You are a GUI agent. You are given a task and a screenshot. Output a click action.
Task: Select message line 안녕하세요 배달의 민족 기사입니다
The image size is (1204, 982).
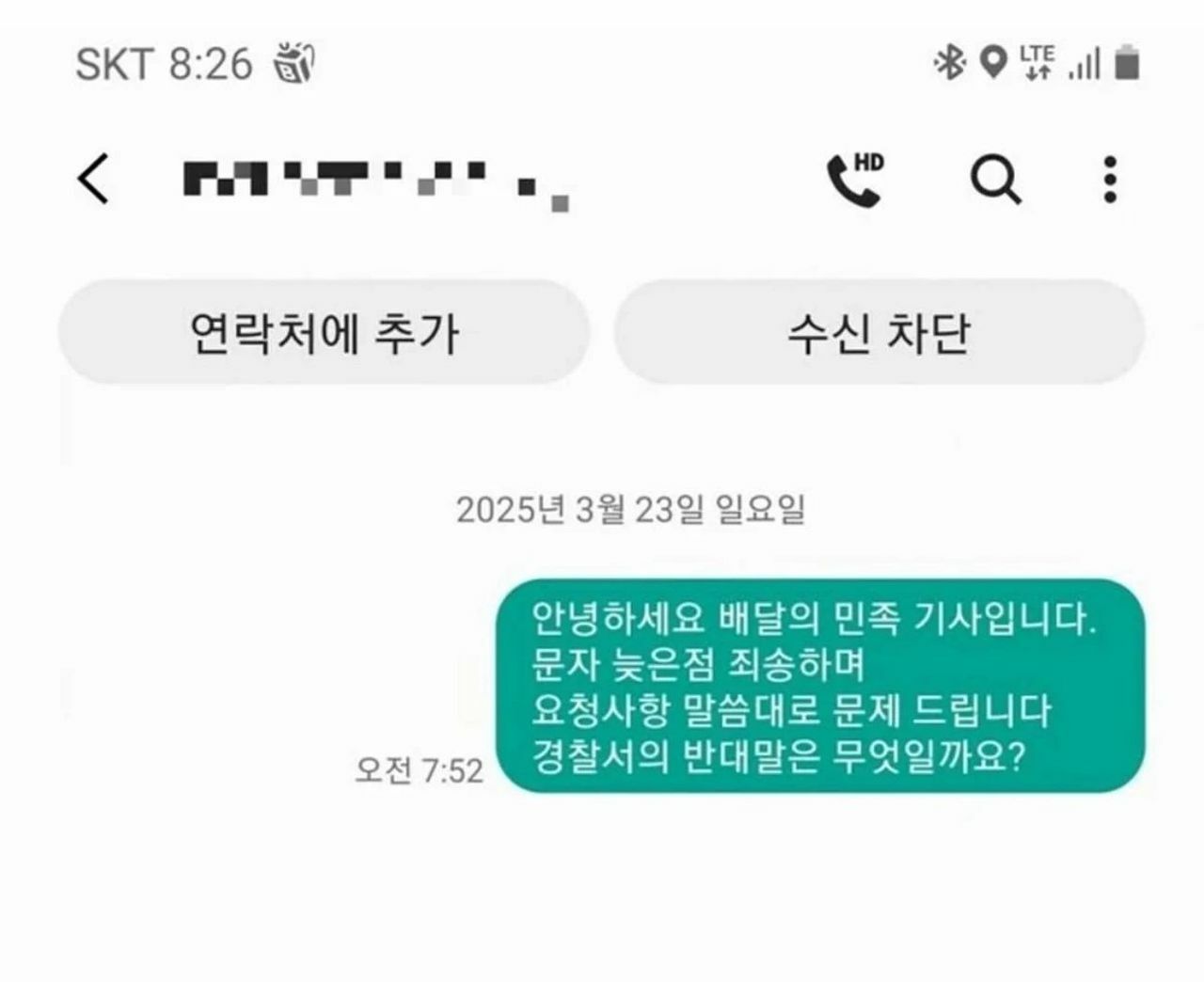pos(814,620)
